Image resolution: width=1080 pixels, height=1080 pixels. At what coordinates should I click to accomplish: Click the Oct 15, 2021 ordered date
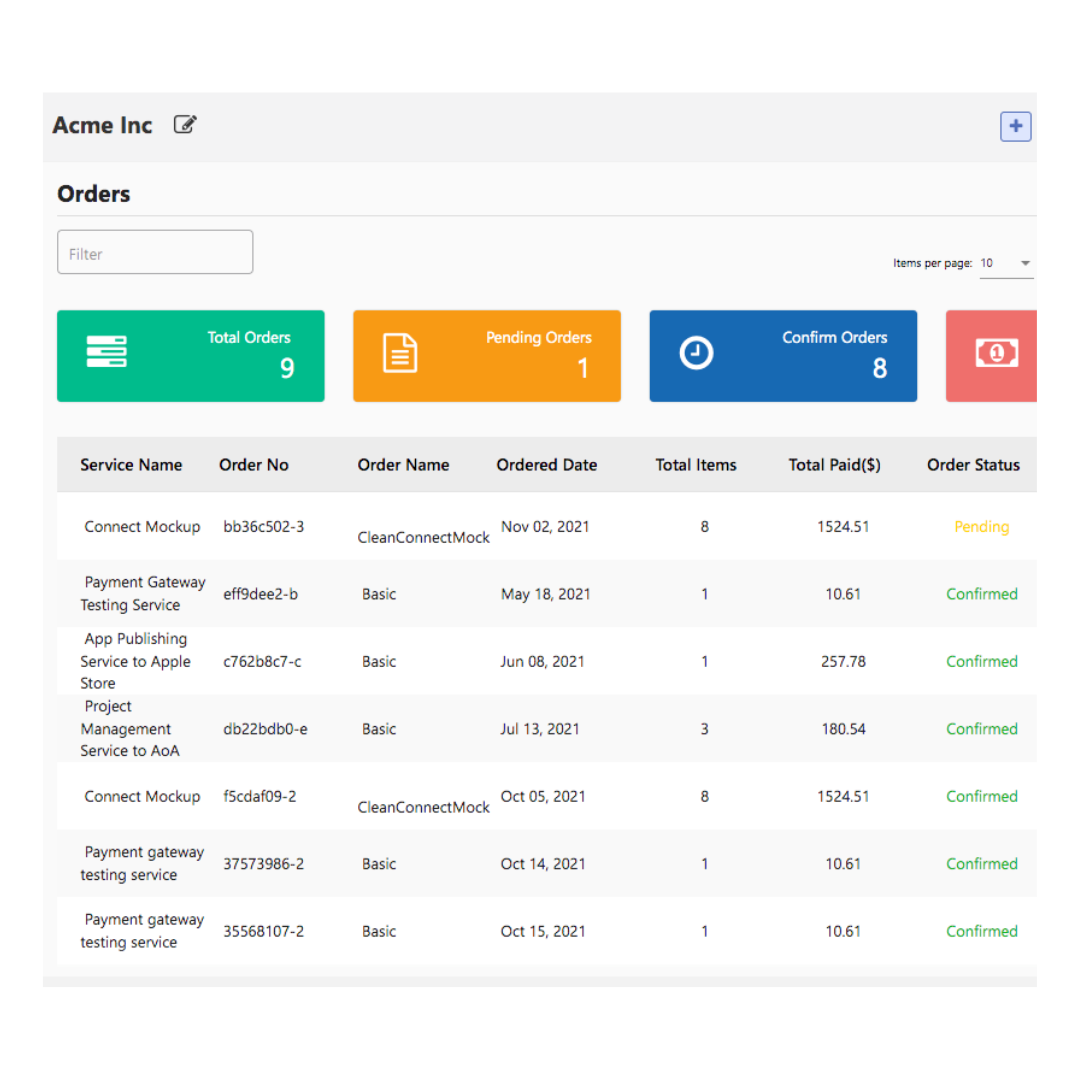tap(543, 932)
